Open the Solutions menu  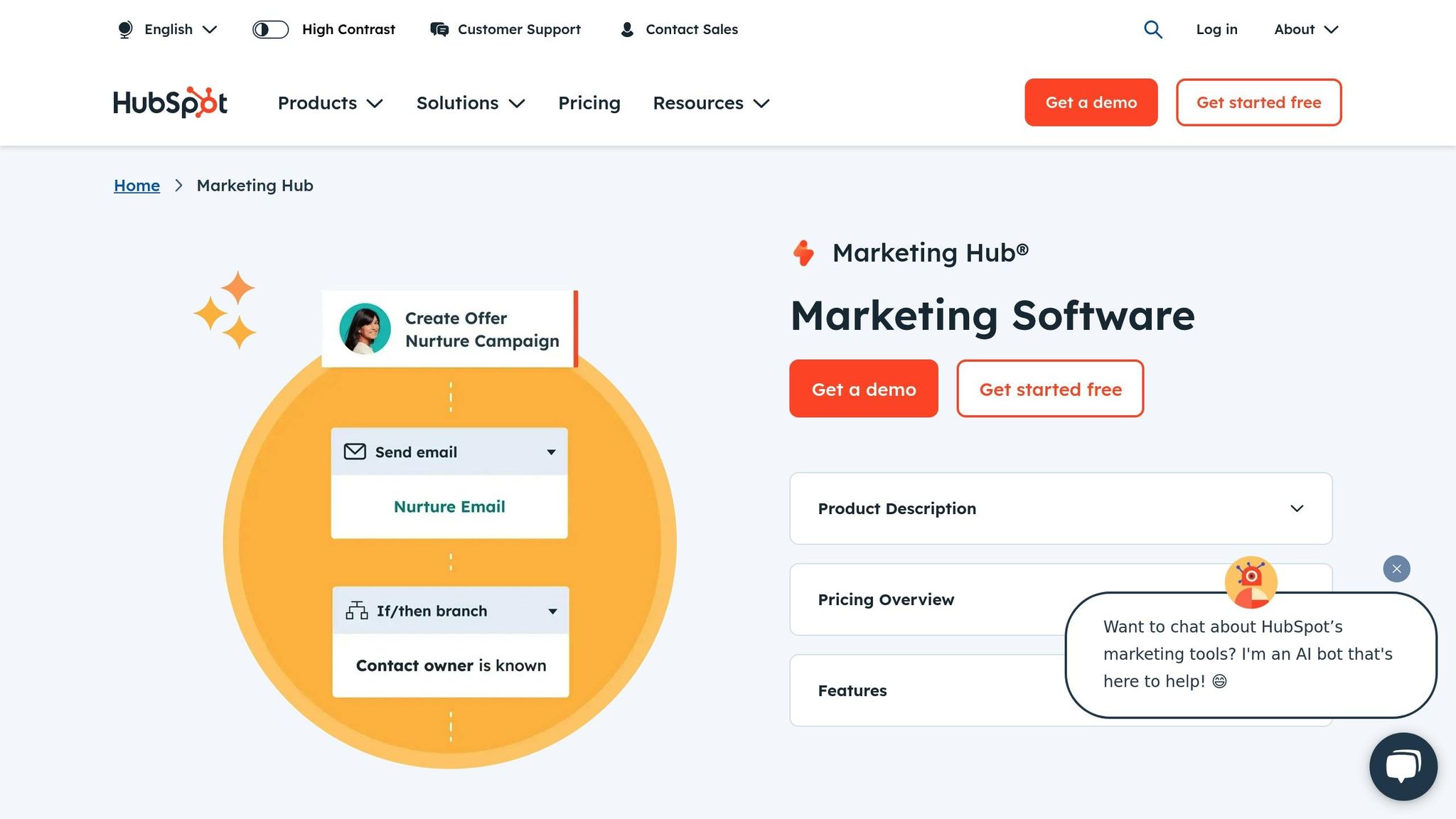pyautogui.click(x=470, y=103)
